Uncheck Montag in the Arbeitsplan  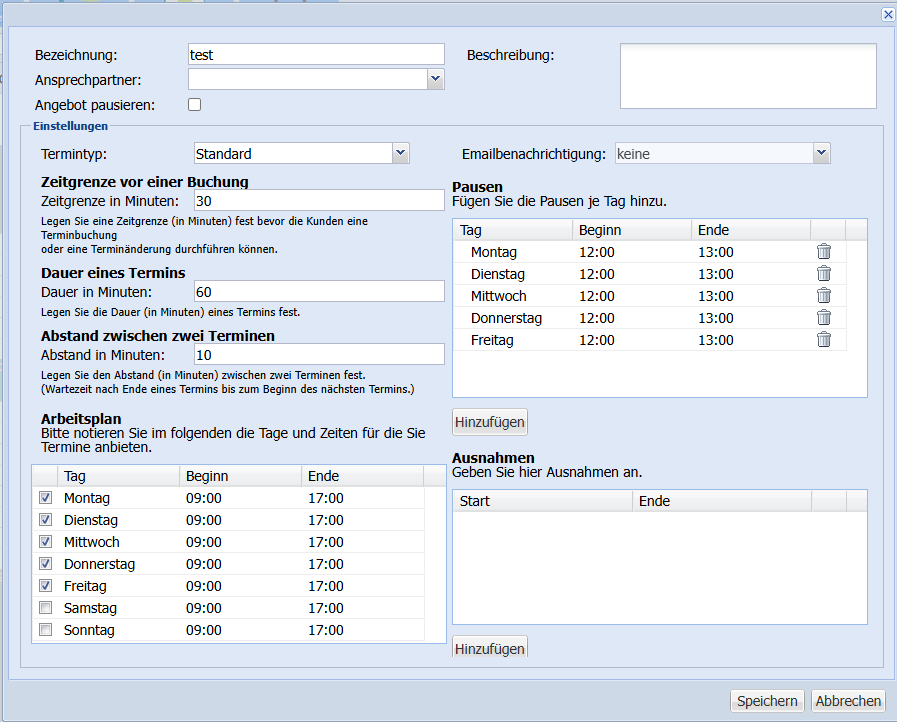coord(45,498)
